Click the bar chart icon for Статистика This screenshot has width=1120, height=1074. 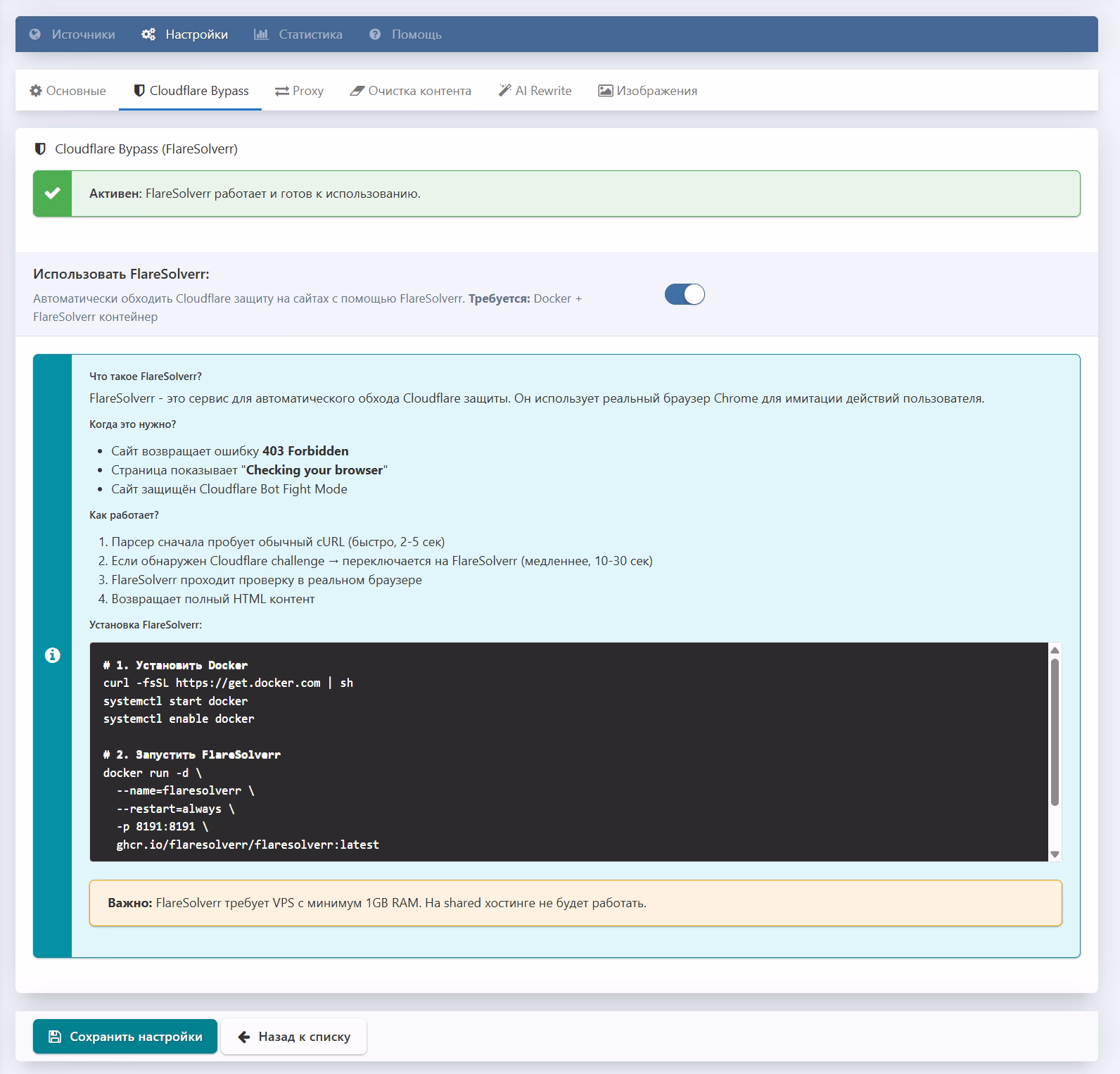pyautogui.click(x=261, y=34)
